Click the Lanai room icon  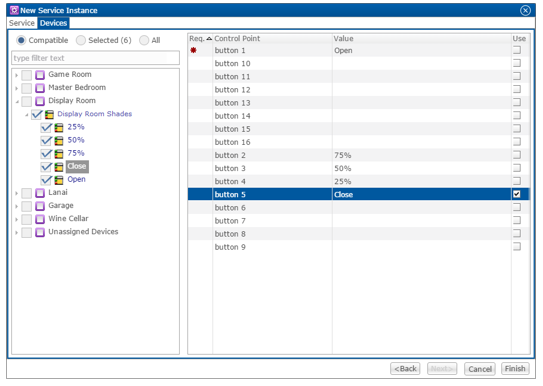tap(40, 193)
